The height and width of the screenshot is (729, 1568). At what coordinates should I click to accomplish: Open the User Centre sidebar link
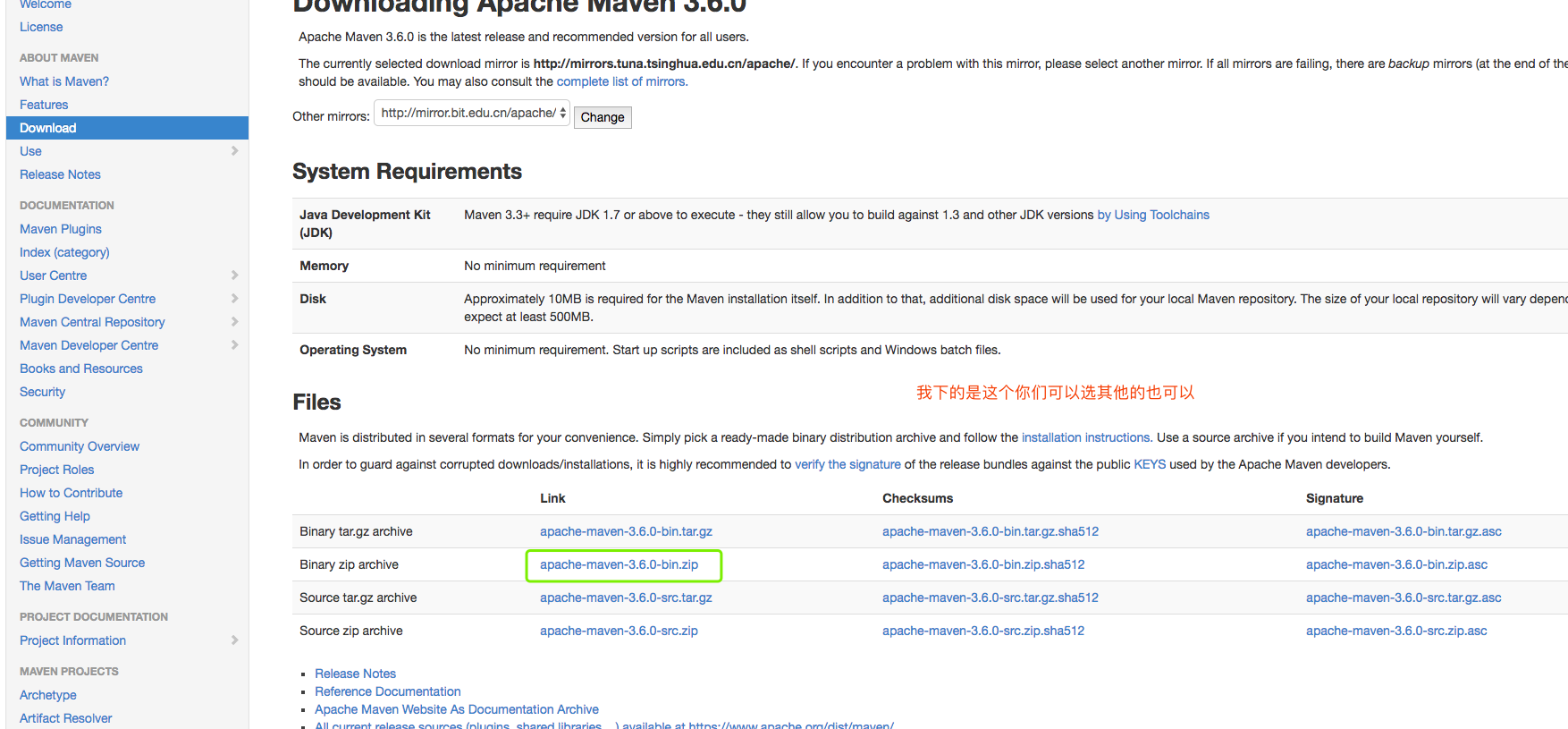(x=53, y=275)
